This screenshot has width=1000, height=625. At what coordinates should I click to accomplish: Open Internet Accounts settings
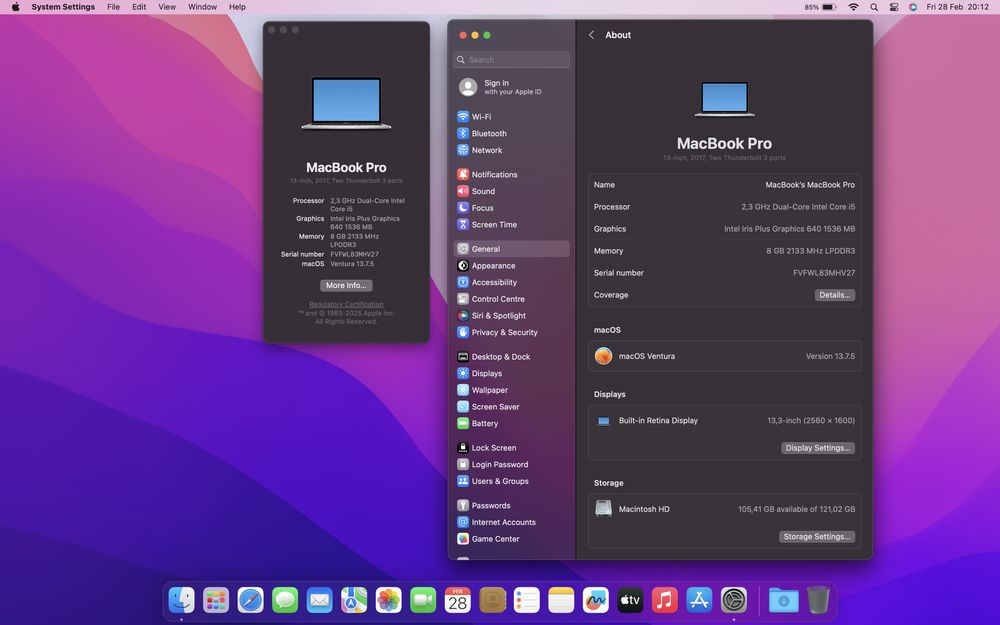tap(511, 522)
